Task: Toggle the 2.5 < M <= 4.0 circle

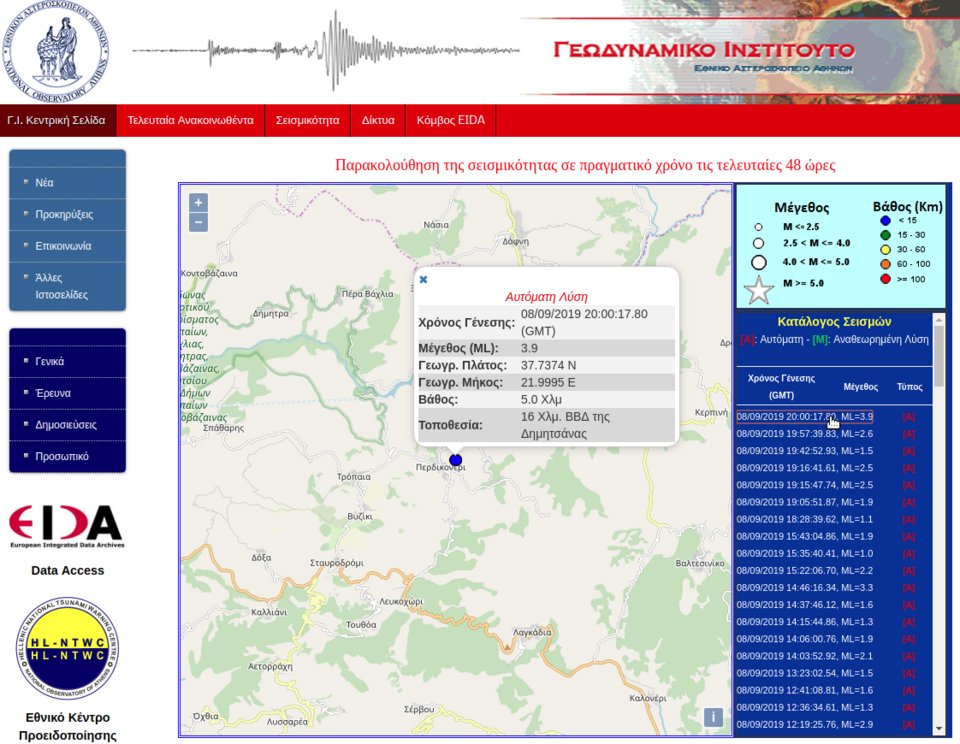Action: [x=758, y=243]
